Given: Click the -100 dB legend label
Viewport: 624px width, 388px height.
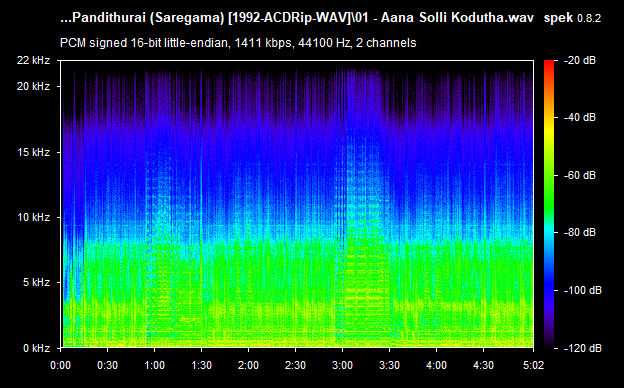Looking at the screenshot, I should (583, 290).
